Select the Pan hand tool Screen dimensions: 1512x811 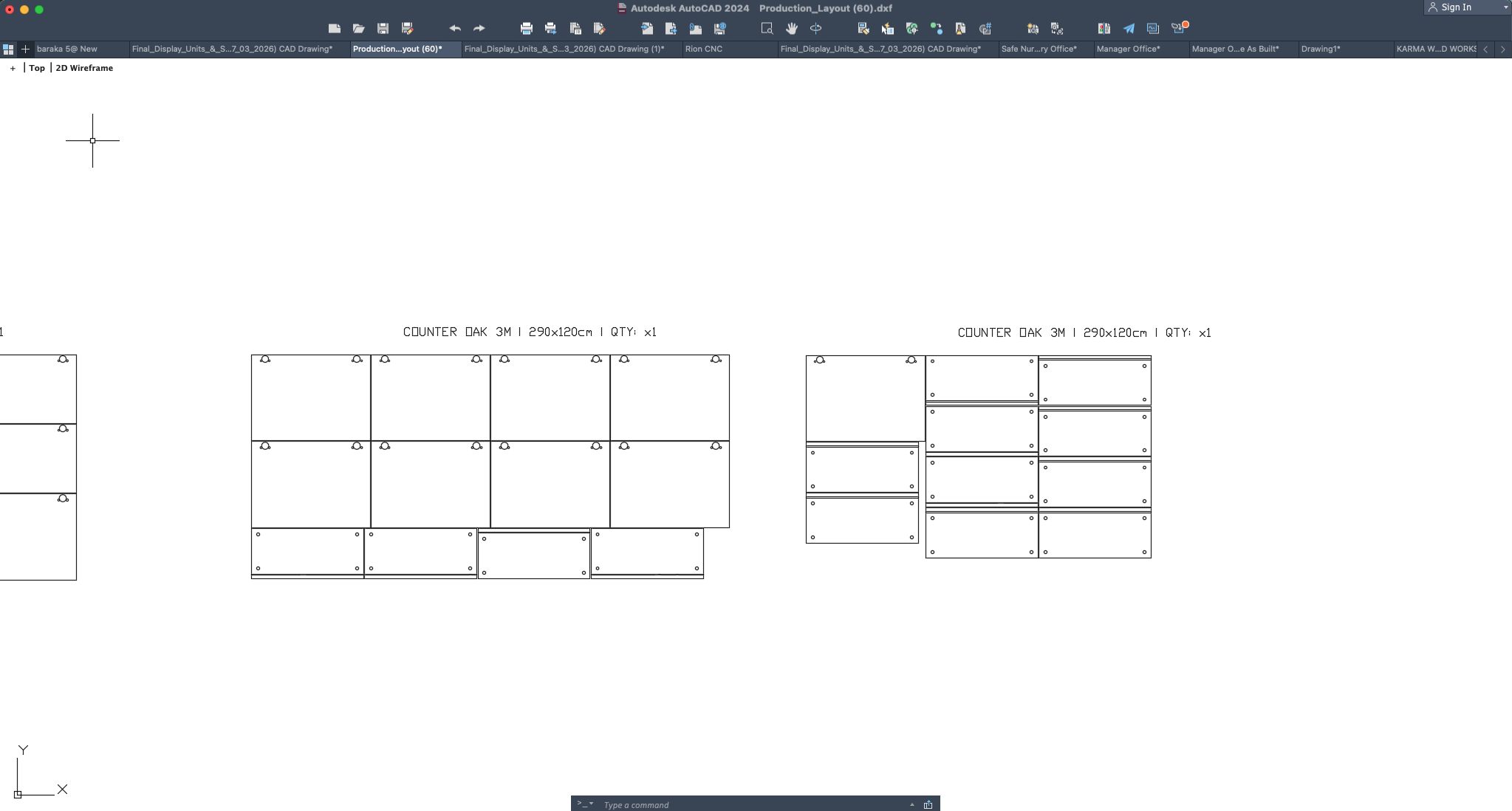pyautogui.click(x=791, y=29)
